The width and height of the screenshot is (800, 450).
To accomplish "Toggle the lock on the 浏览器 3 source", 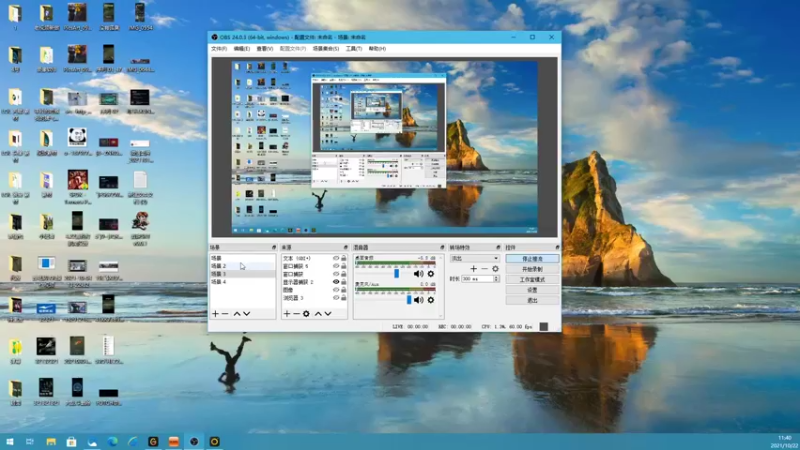I will [x=343, y=298].
